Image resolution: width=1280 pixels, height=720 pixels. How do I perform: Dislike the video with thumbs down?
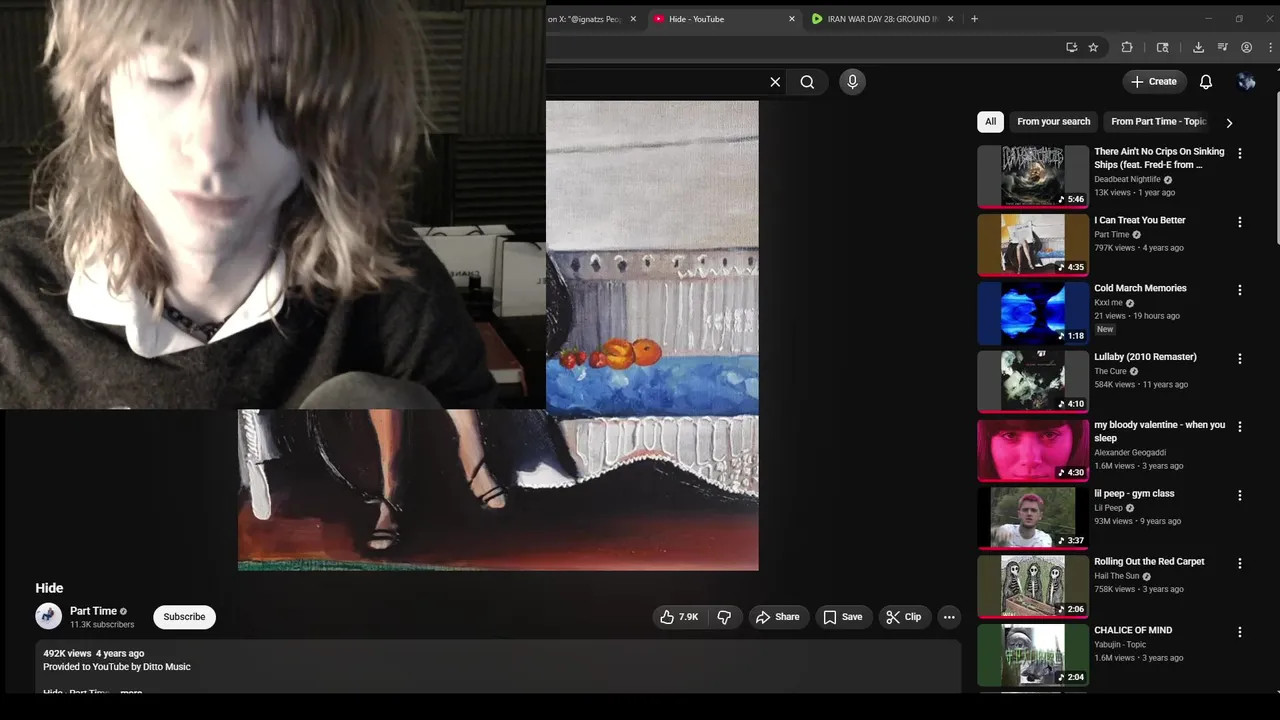click(x=724, y=617)
